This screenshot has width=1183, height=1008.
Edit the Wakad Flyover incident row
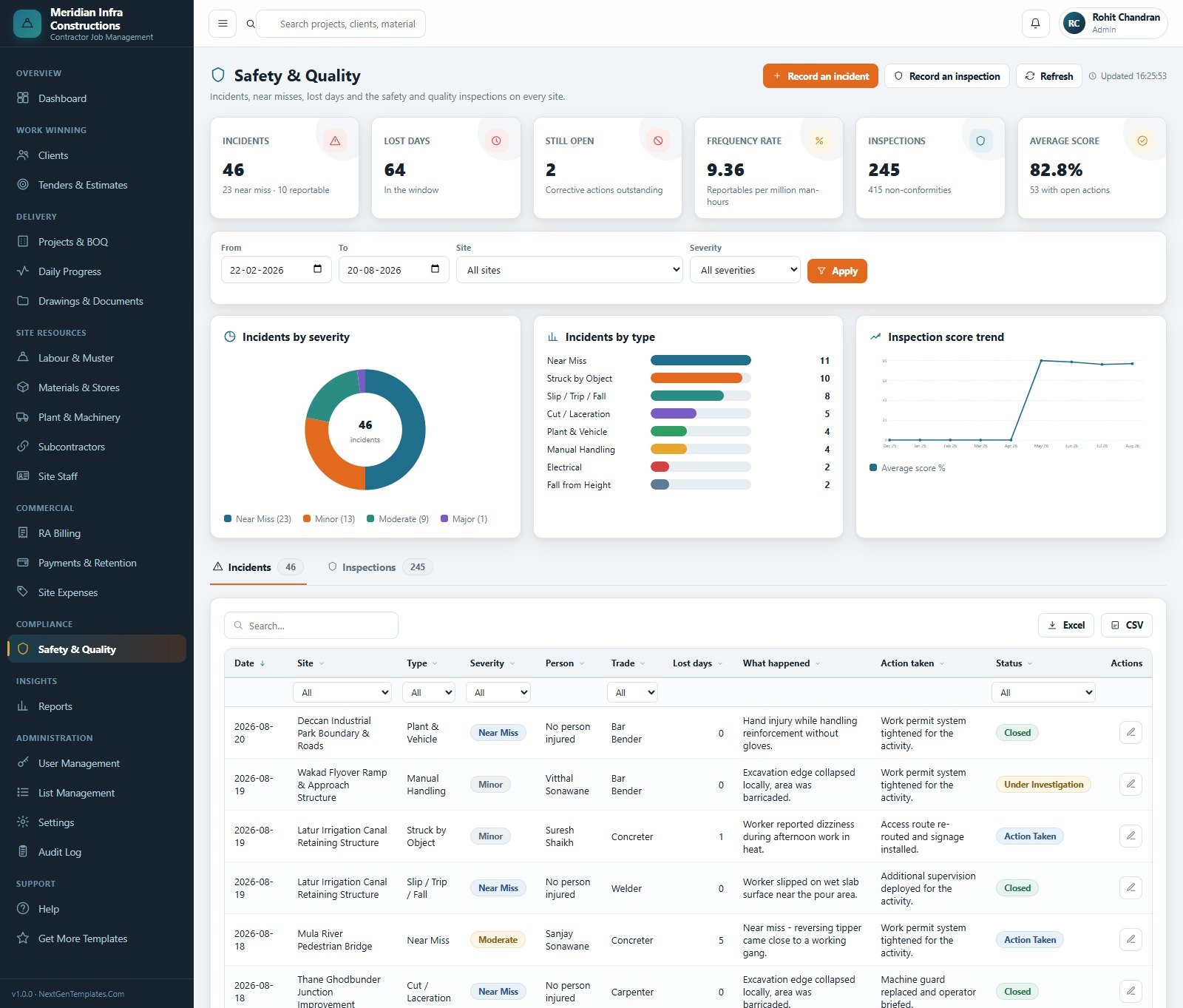[x=1131, y=784]
